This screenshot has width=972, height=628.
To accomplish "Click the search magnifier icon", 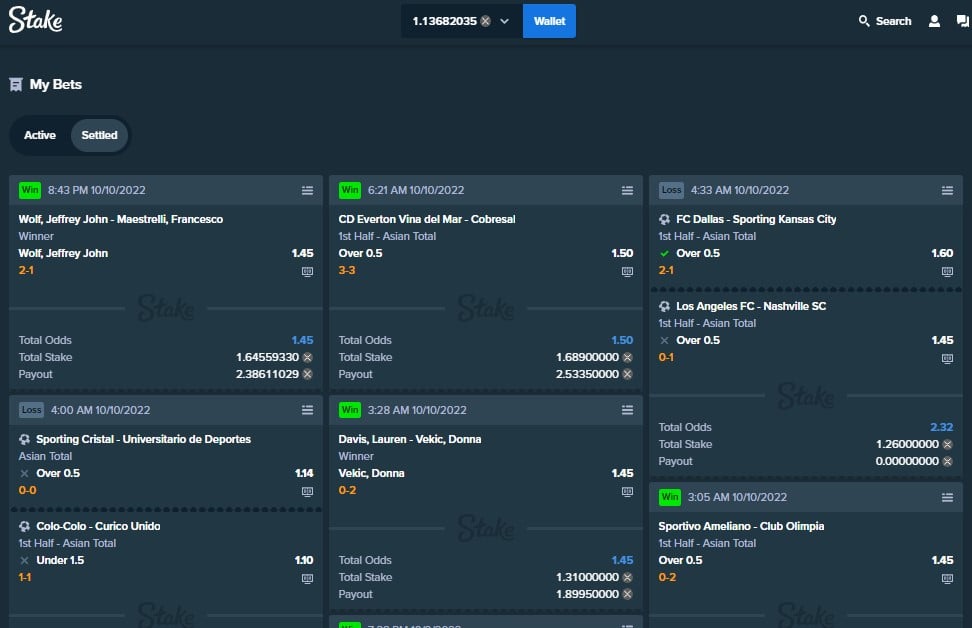I will point(864,21).
